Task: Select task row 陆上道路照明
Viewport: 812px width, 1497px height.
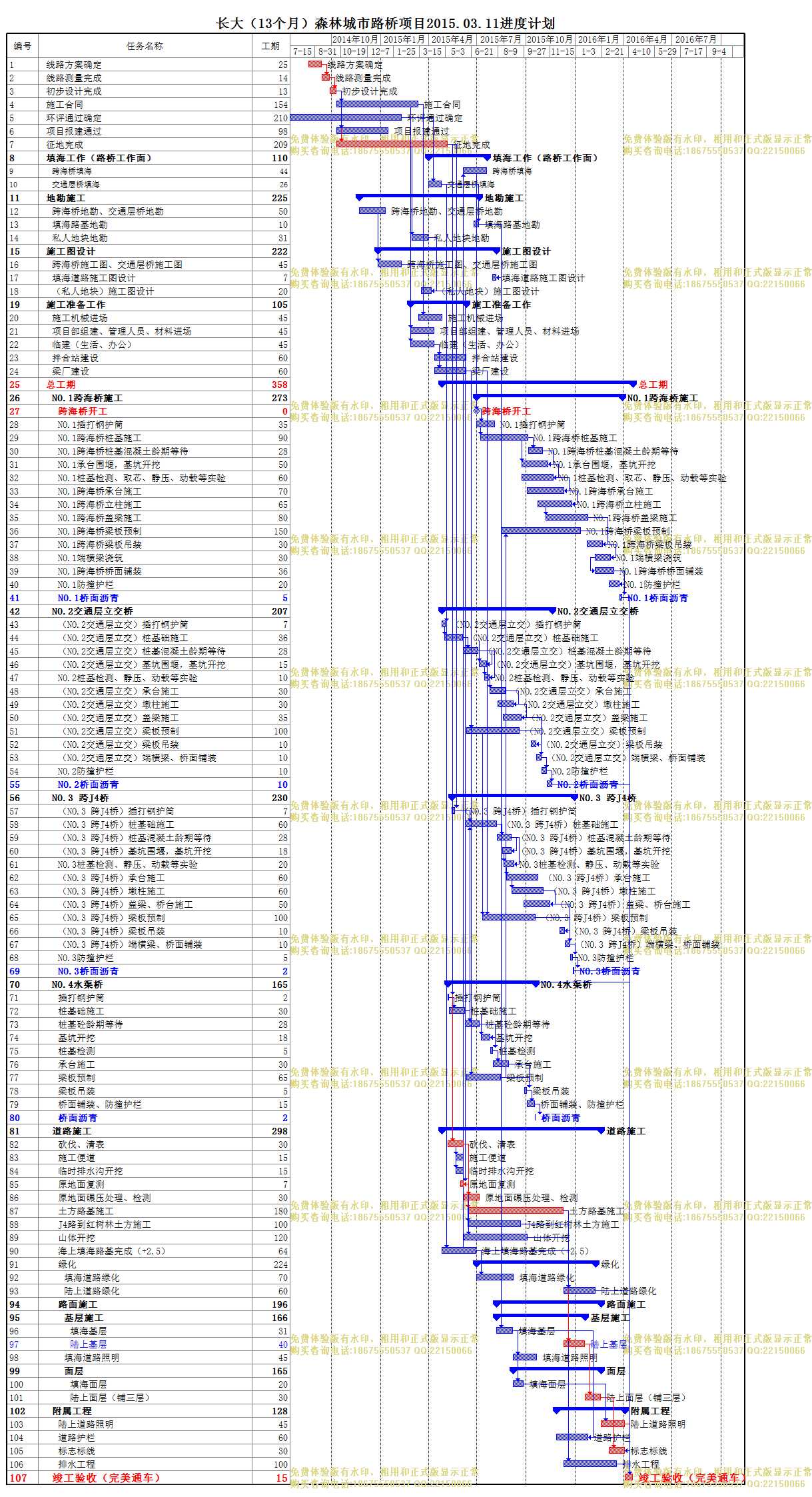Action: point(148,1424)
